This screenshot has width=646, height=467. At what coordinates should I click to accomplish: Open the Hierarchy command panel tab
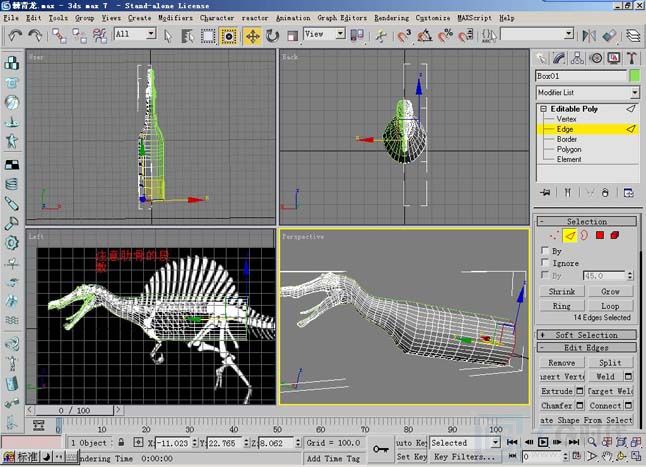click(x=577, y=58)
